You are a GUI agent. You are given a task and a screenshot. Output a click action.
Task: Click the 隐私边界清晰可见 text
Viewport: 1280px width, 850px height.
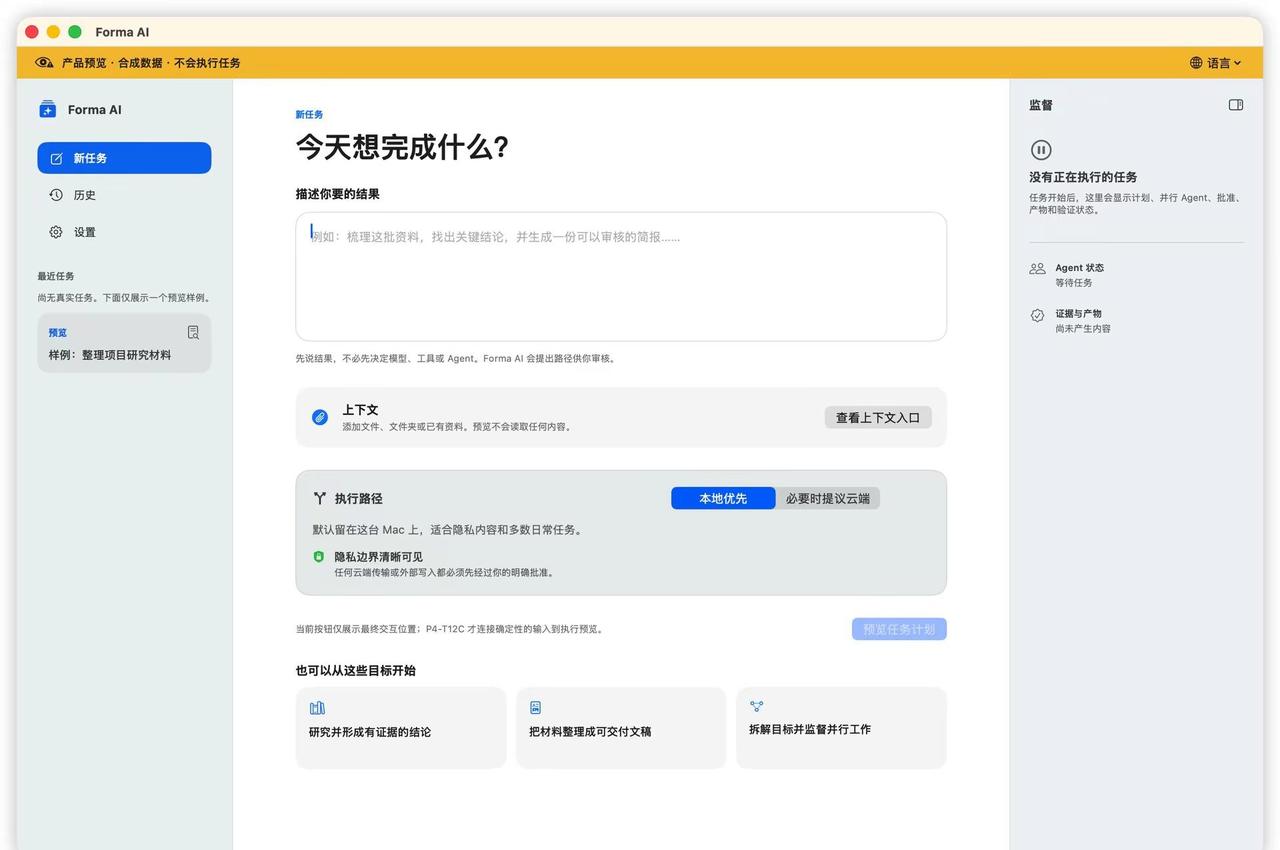378,557
